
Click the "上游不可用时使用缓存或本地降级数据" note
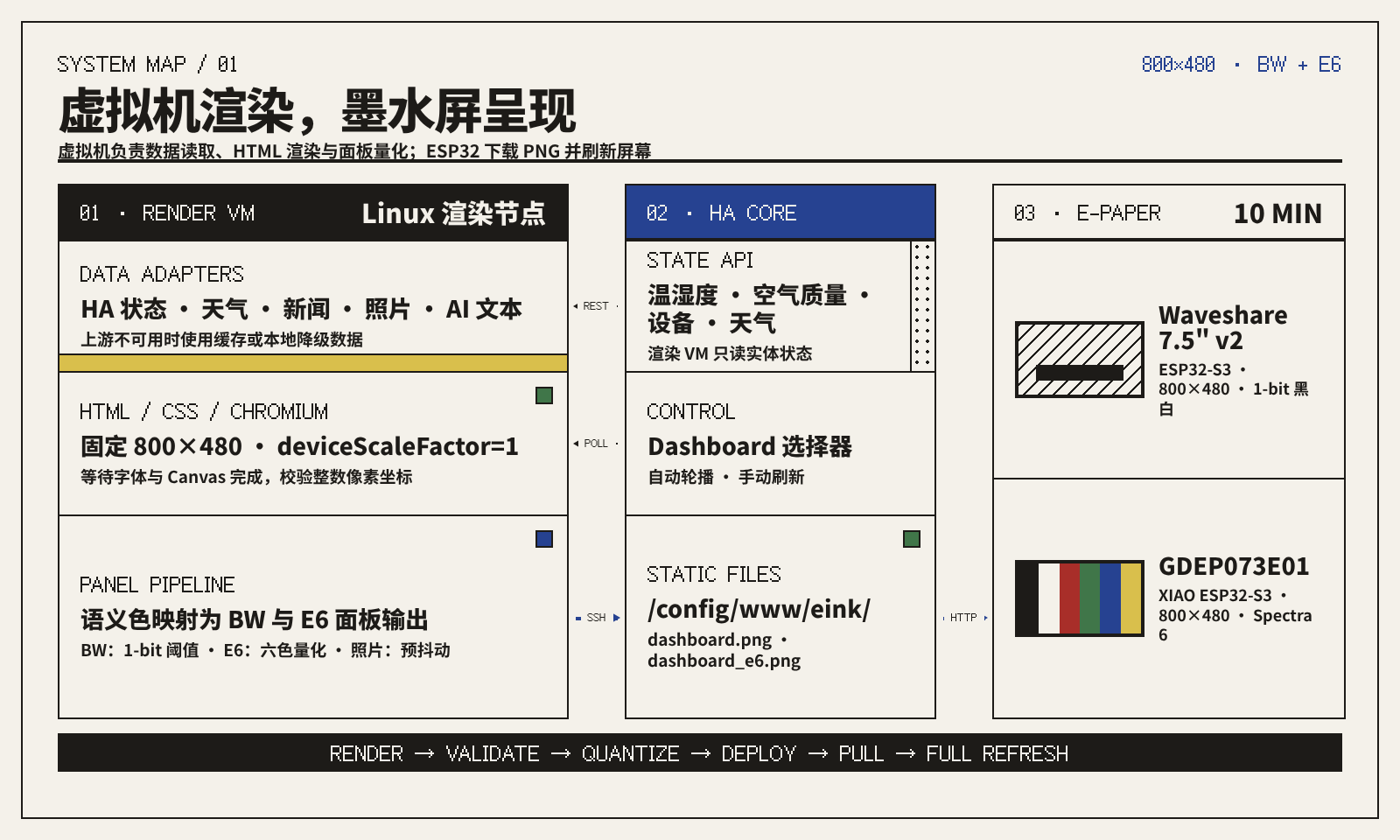221,339
